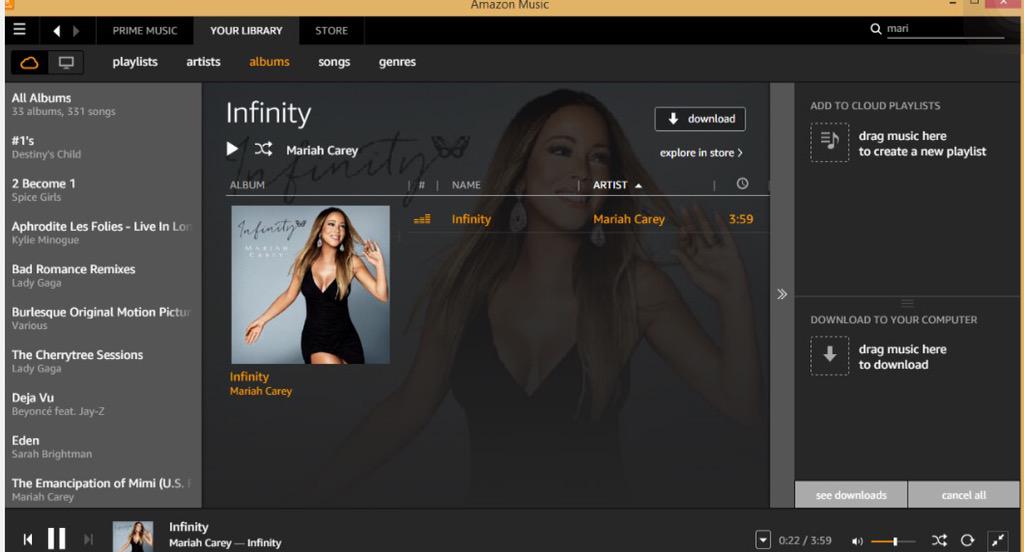Screen dimensions: 1024x552
Task: Show playlists view
Action: pos(135,62)
